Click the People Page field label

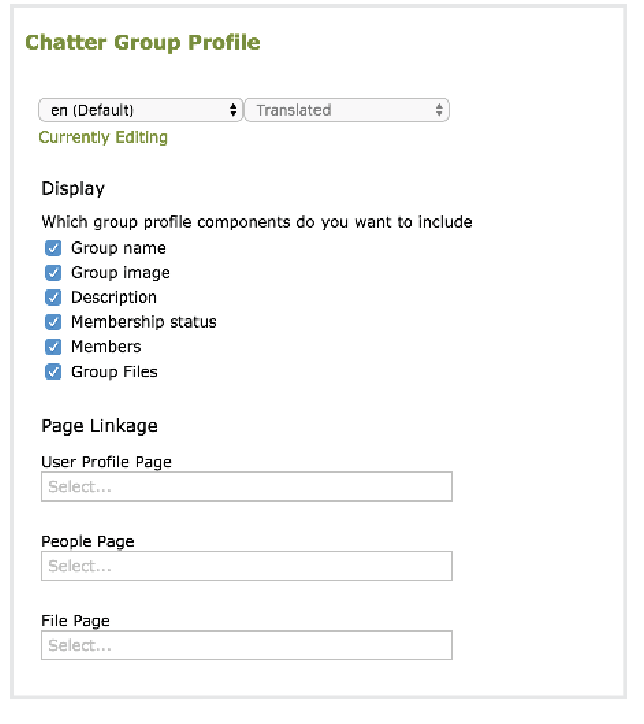(x=87, y=541)
